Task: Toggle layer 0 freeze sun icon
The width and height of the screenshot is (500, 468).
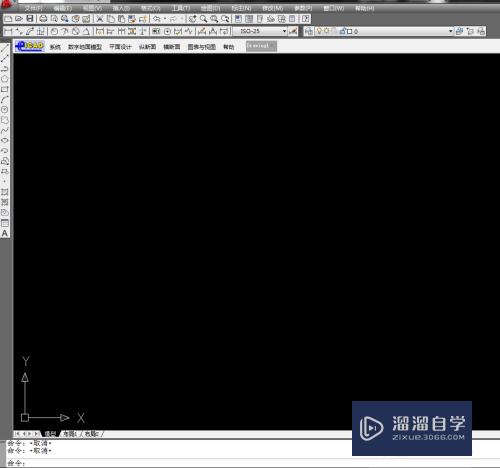Action: click(x=327, y=31)
